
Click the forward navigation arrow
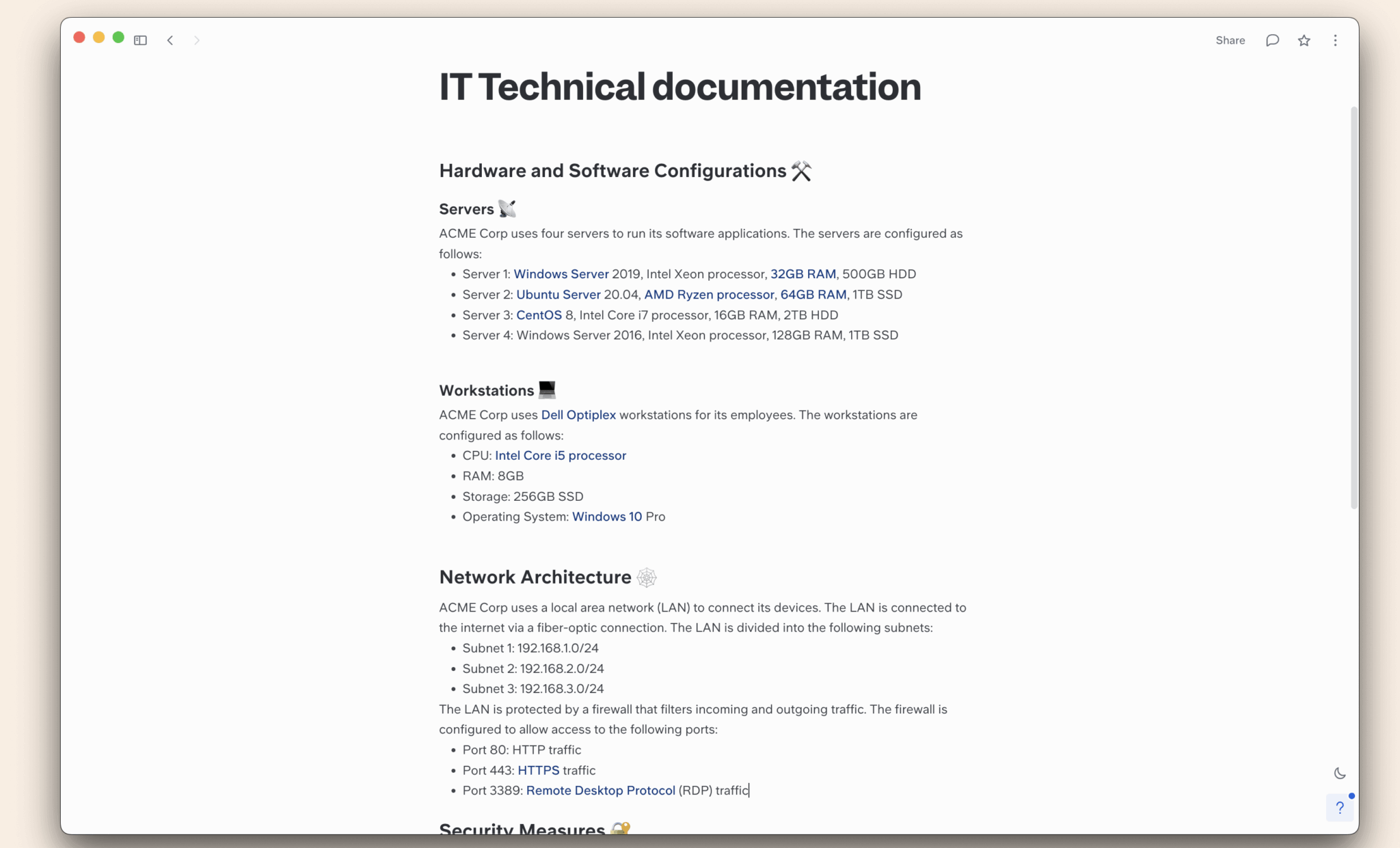coord(197,40)
